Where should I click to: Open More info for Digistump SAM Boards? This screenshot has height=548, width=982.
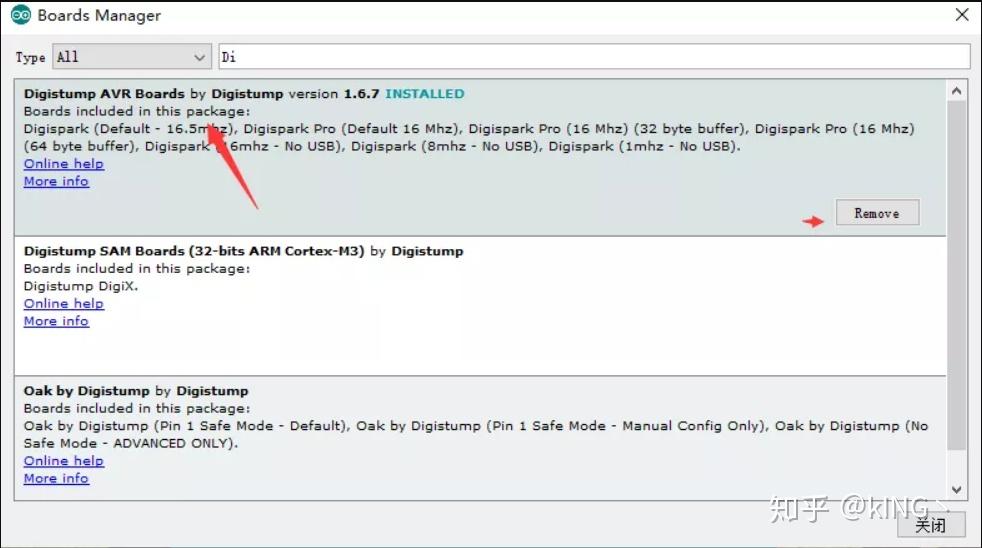pyautogui.click(x=56, y=321)
